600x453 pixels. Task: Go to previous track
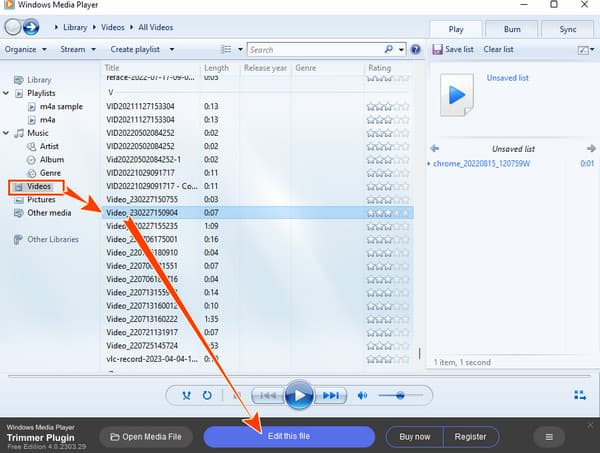(x=265, y=396)
